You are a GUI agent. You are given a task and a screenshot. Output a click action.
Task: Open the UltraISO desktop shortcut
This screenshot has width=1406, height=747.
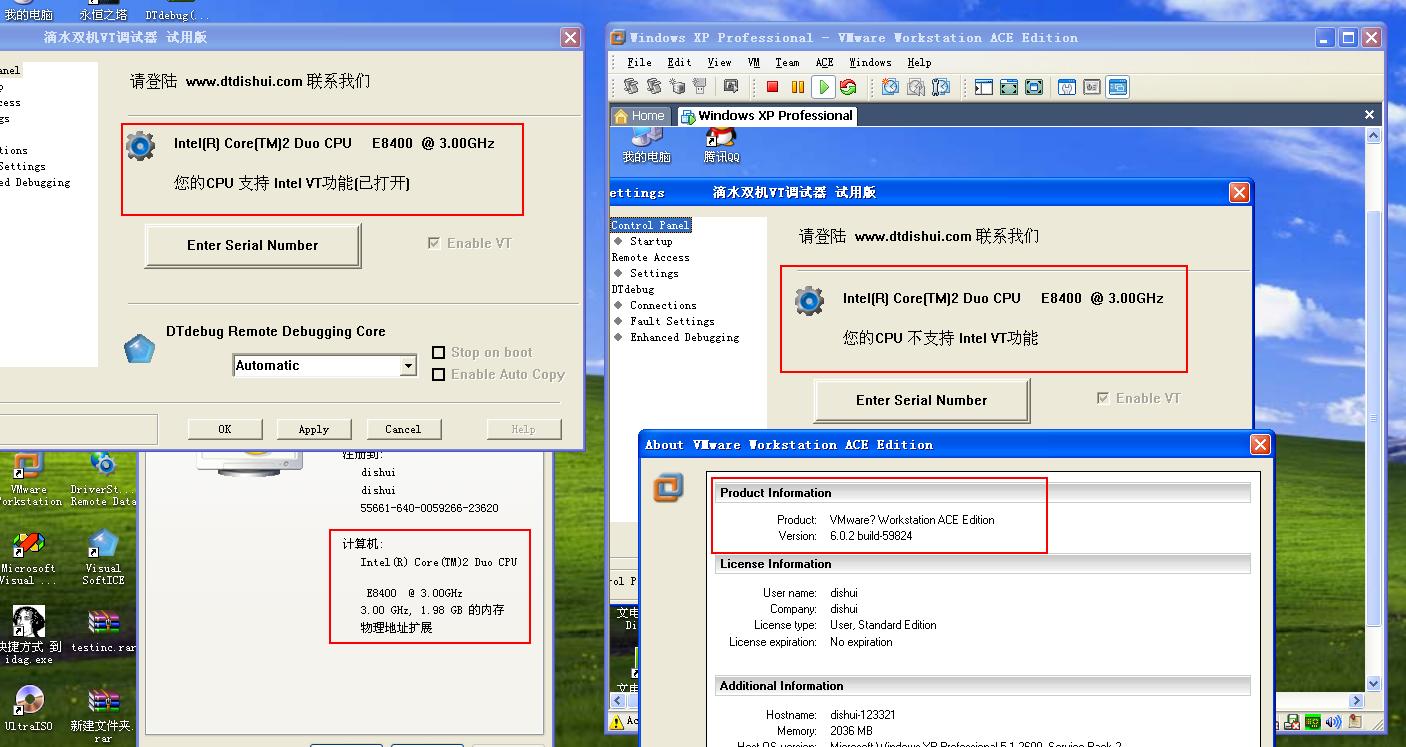pos(28,708)
